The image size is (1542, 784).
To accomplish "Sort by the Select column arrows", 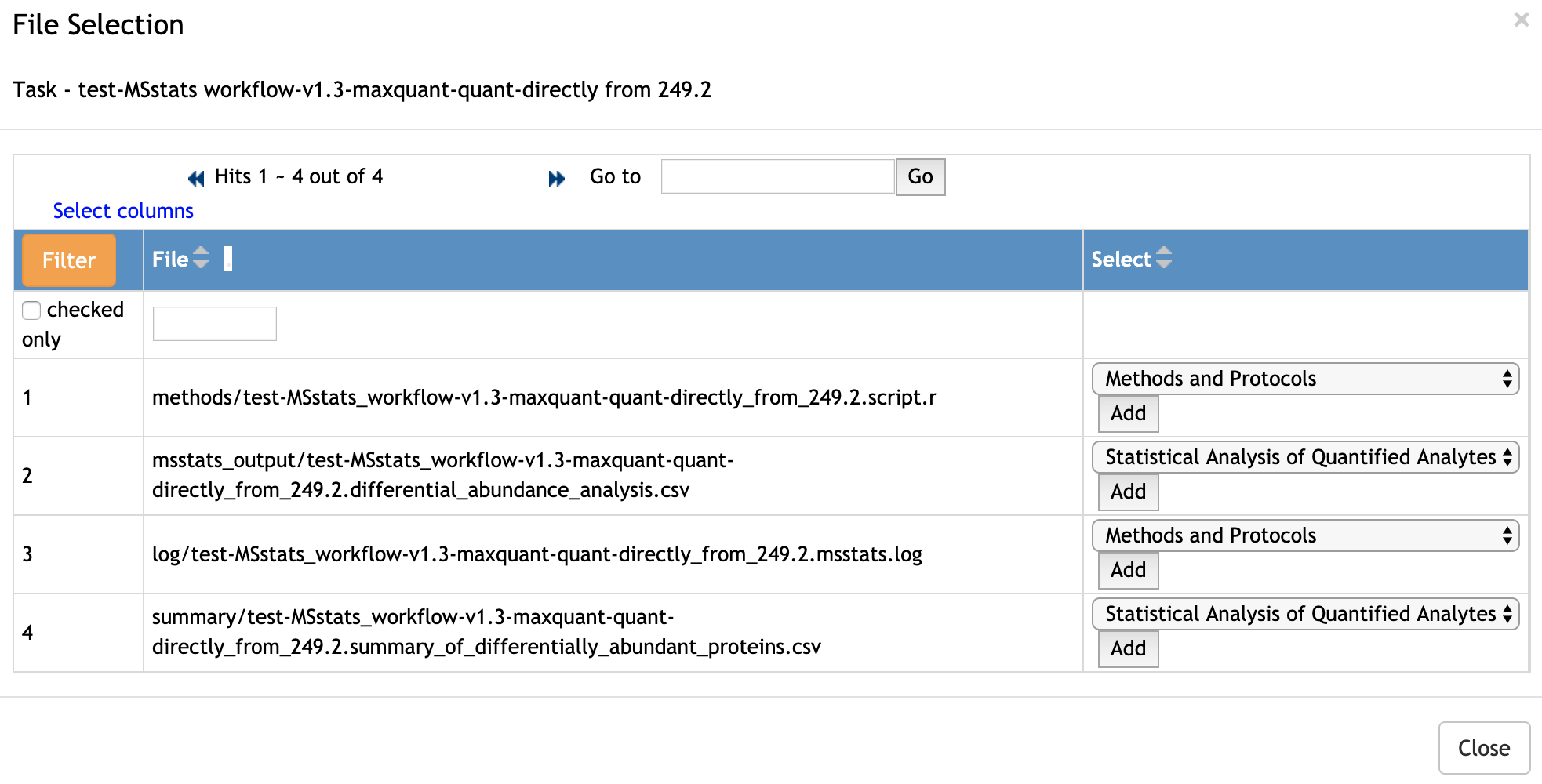I will (x=1164, y=258).
